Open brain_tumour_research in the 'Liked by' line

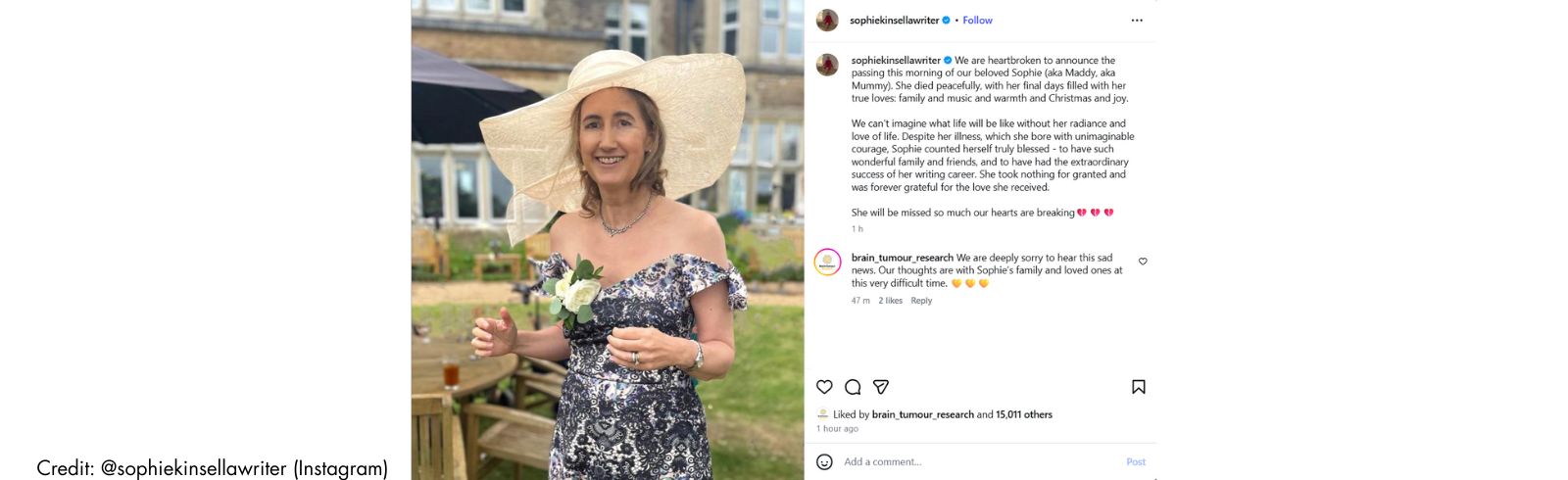922,414
